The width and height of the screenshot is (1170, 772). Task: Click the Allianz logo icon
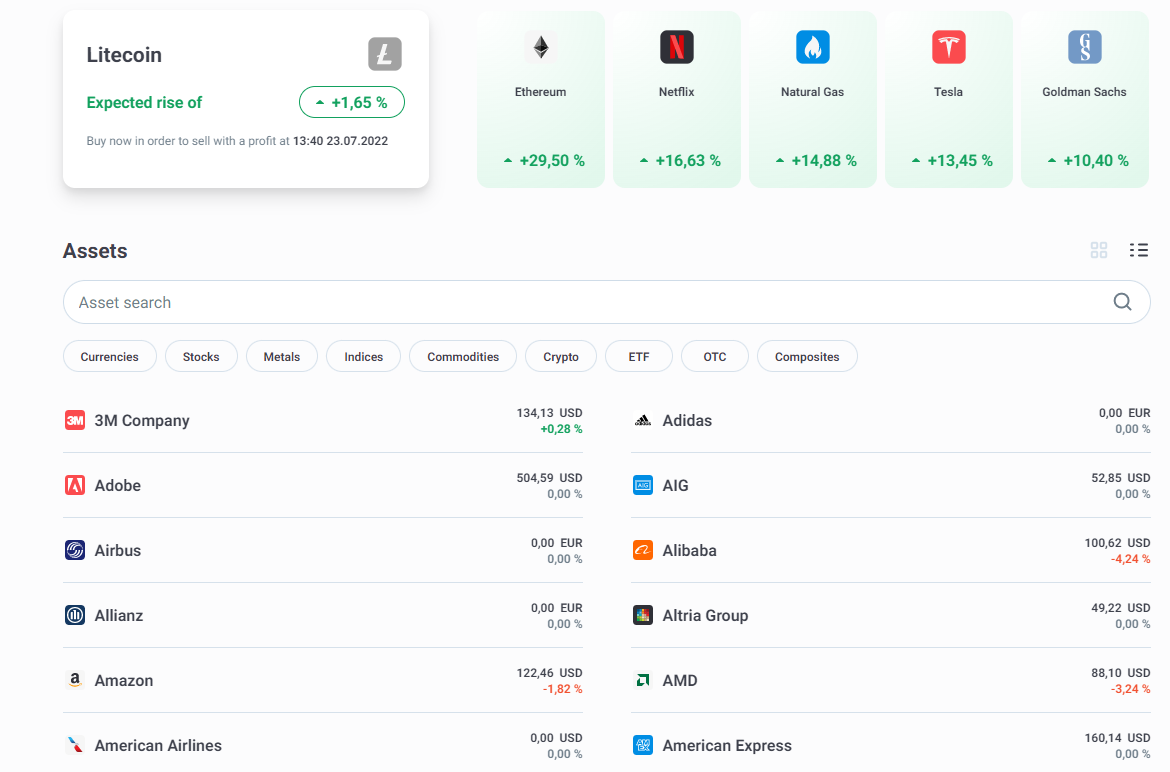pyautogui.click(x=75, y=615)
